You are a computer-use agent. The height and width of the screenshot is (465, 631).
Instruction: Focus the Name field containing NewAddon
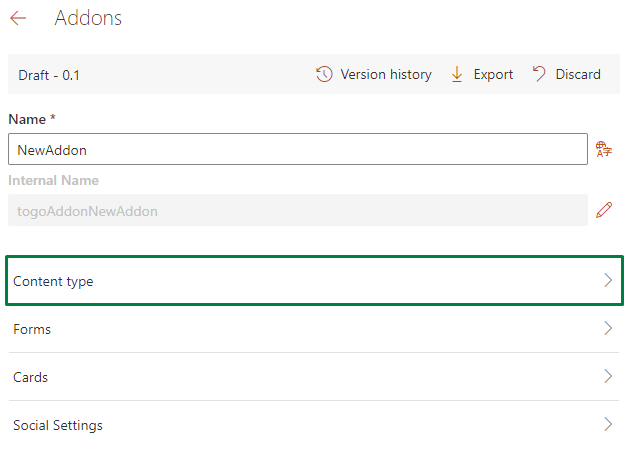pos(298,149)
